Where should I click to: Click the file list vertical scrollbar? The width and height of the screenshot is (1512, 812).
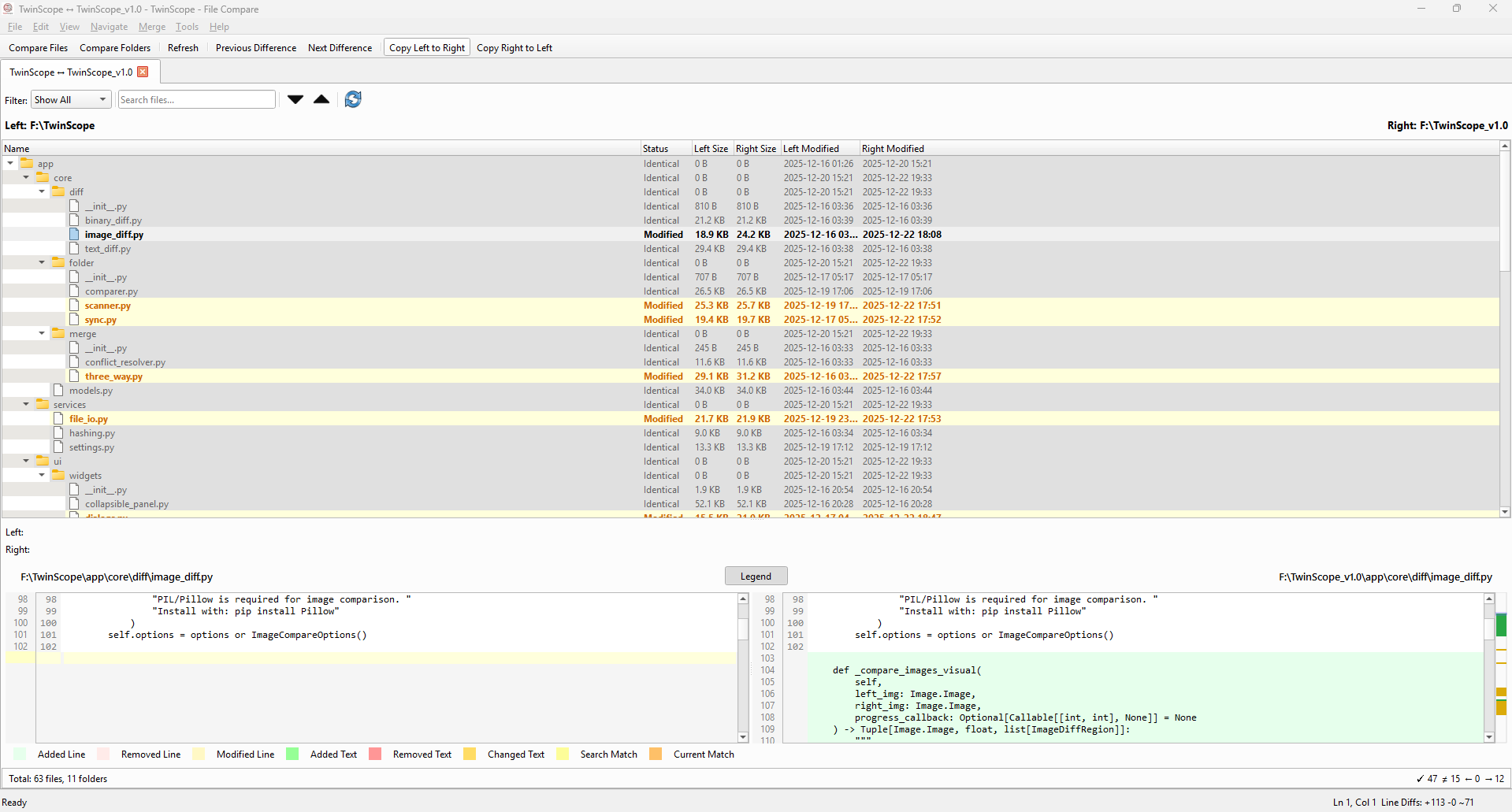tap(1505, 328)
